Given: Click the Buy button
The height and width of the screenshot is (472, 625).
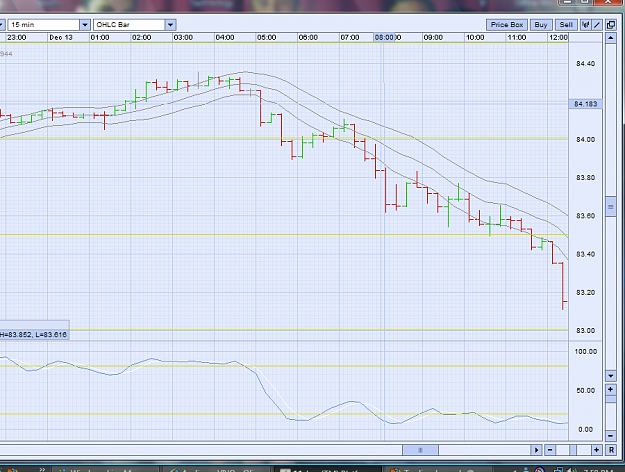Looking at the screenshot, I should pos(541,25).
